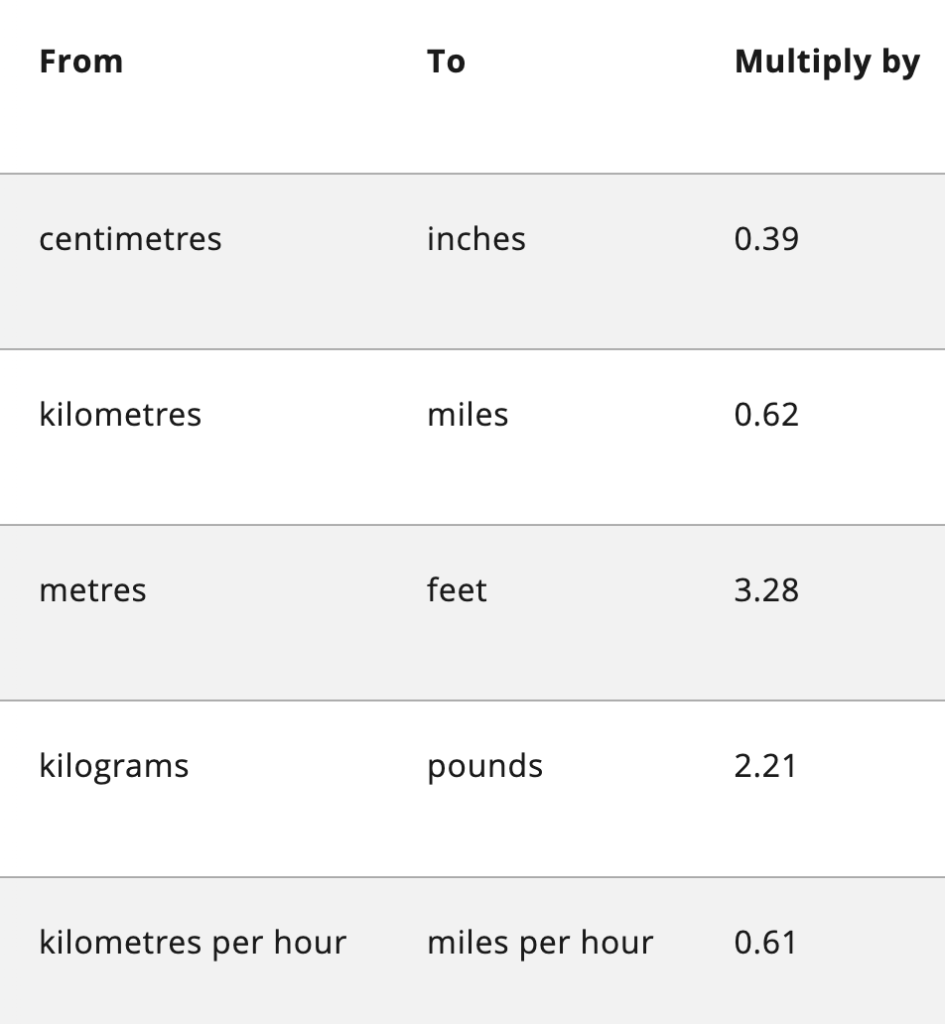Click the "Multiply by" column header
Image resolution: width=945 pixels, height=1024 pixels.
(826, 62)
